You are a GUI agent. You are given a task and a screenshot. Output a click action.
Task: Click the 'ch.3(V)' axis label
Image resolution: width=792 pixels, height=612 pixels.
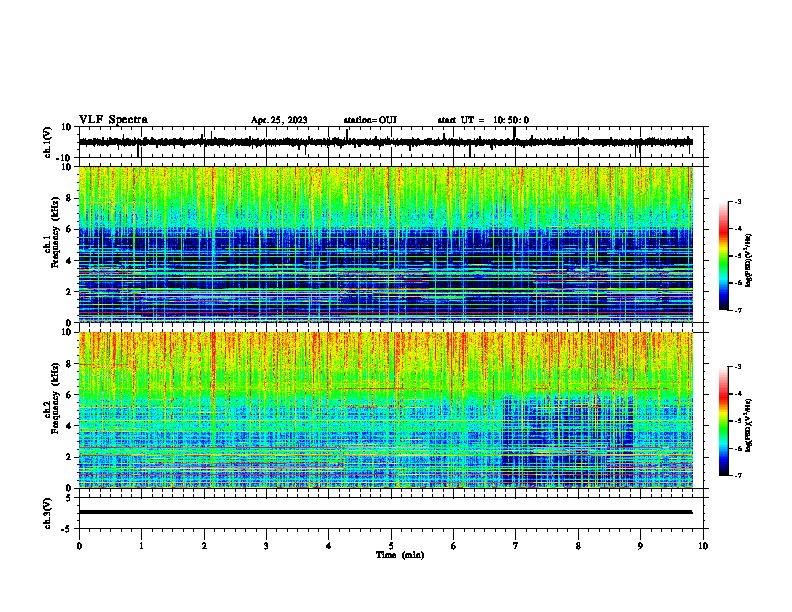[48, 513]
